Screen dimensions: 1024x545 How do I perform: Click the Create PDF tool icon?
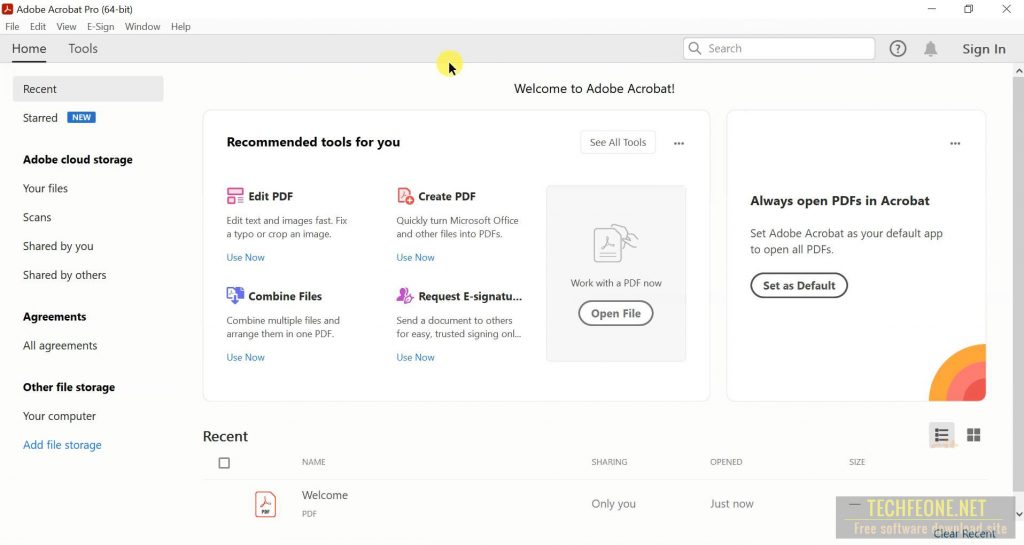[x=405, y=196]
